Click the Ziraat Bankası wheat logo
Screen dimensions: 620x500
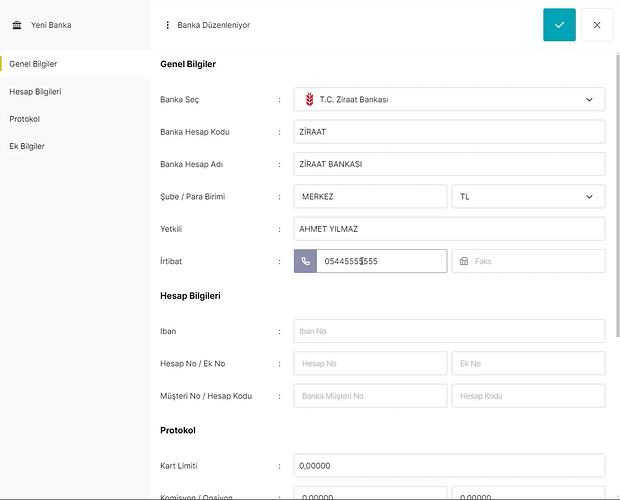310,99
